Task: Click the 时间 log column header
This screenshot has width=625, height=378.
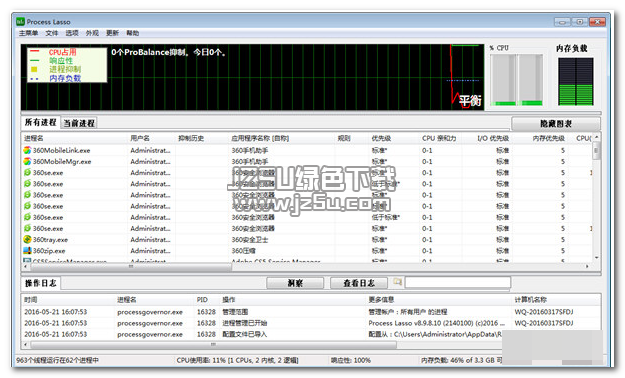Action: coord(31,300)
